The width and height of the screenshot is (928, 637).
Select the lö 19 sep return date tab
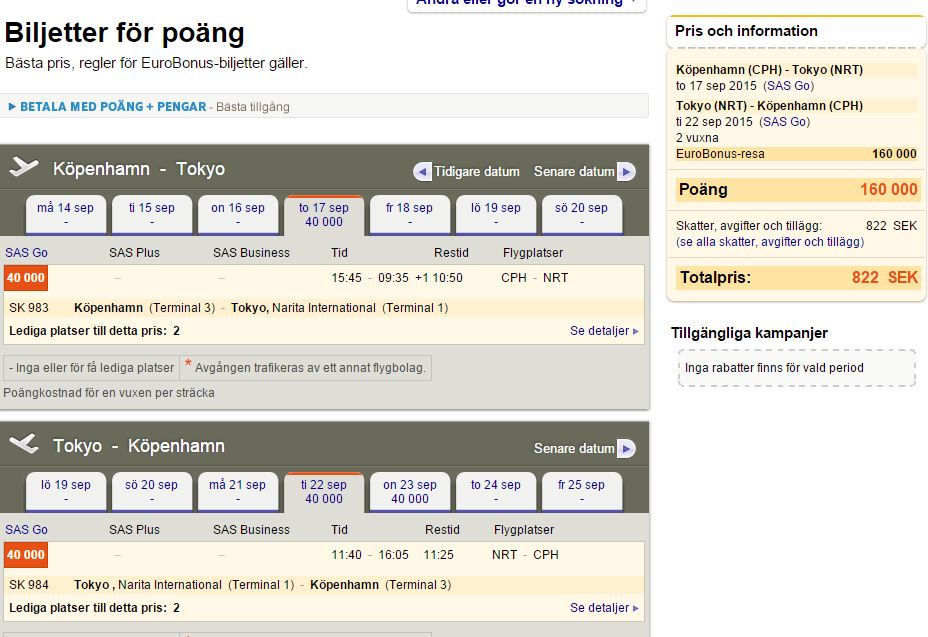click(66, 492)
